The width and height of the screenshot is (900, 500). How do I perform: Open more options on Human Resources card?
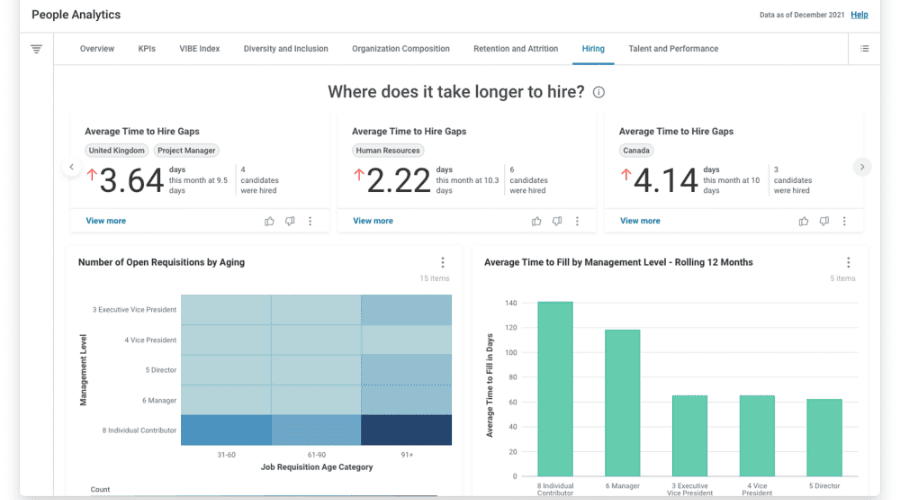click(577, 221)
